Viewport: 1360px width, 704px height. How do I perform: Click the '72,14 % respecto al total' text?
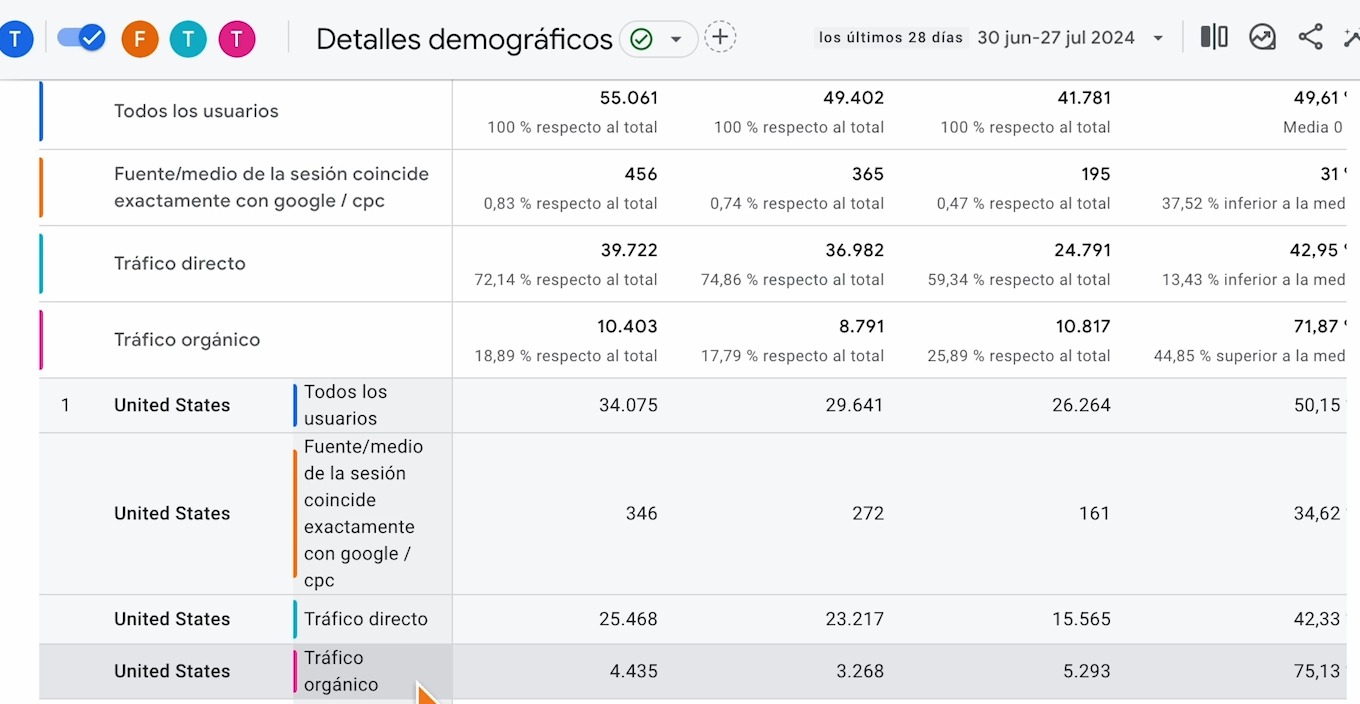coord(566,280)
